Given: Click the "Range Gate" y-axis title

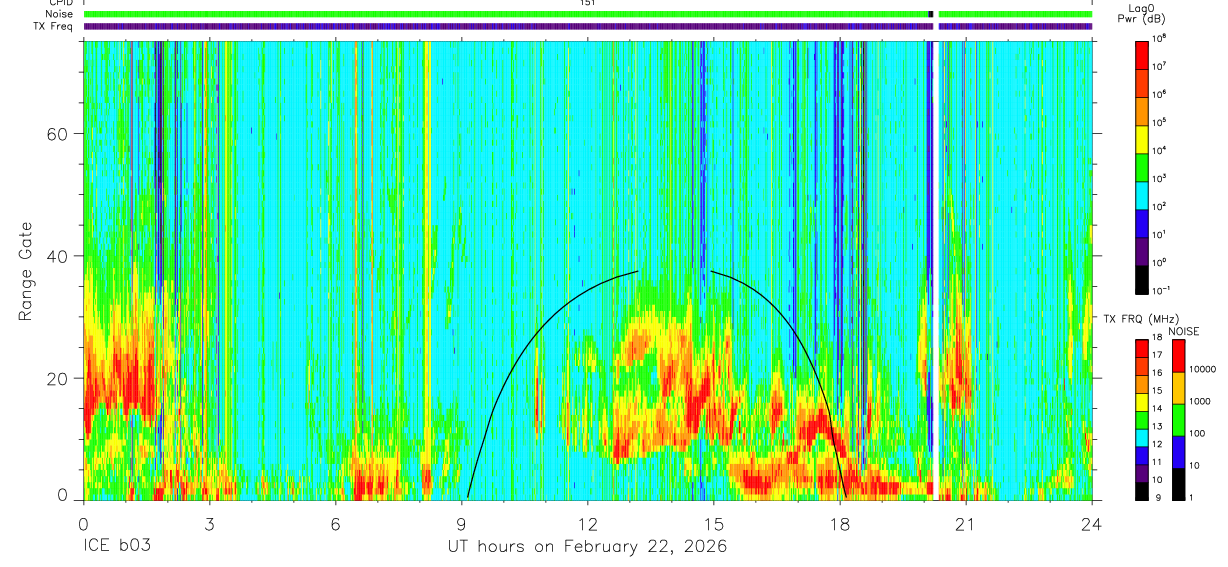Looking at the screenshot, I should (26, 271).
